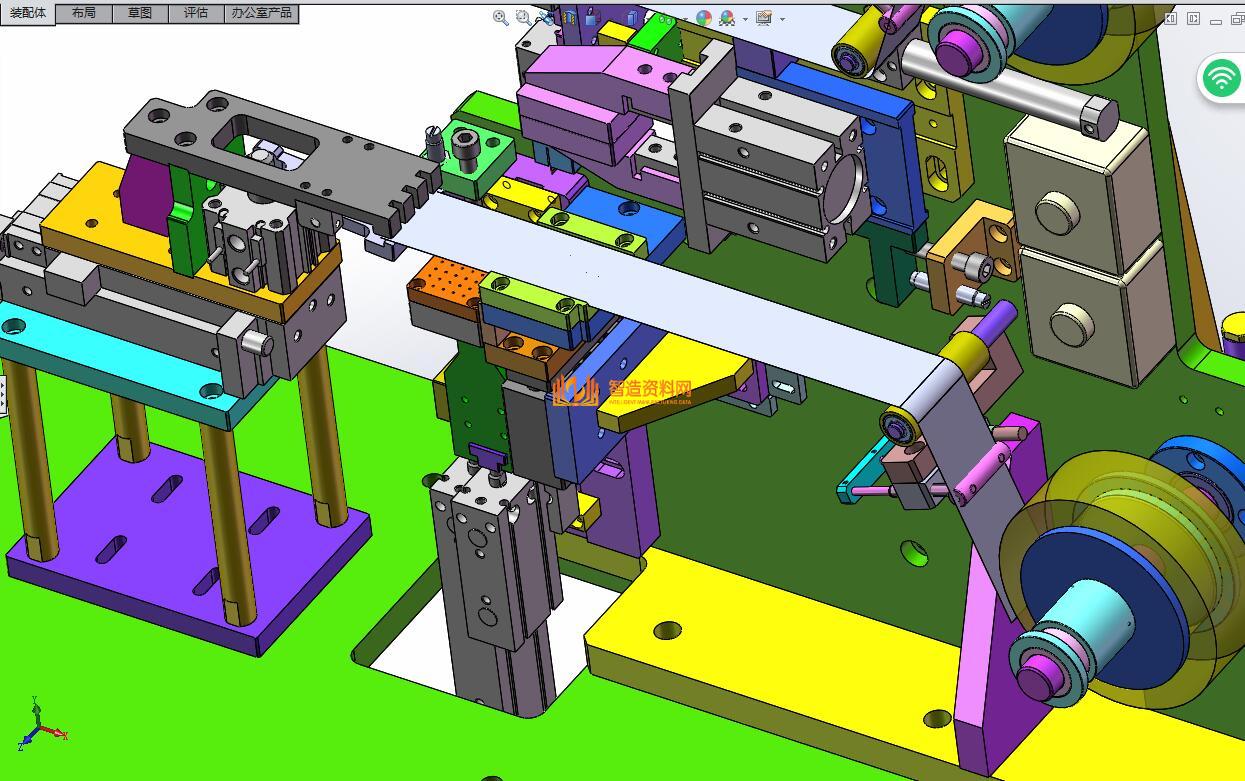Go to the 评估 tab
1245x781 pixels.
(x=196, y=13)
